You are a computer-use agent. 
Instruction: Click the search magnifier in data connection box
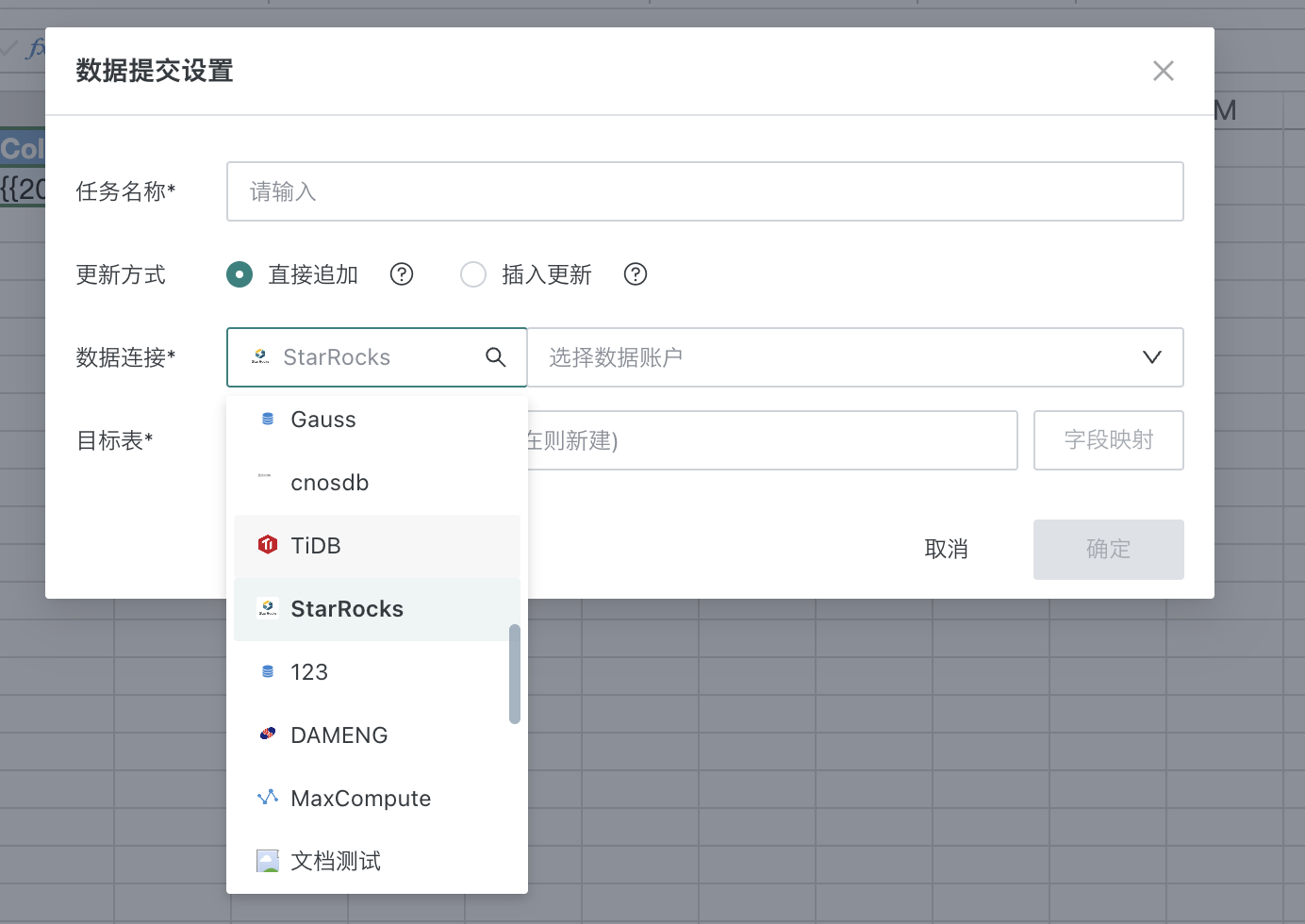coord(495,357)
